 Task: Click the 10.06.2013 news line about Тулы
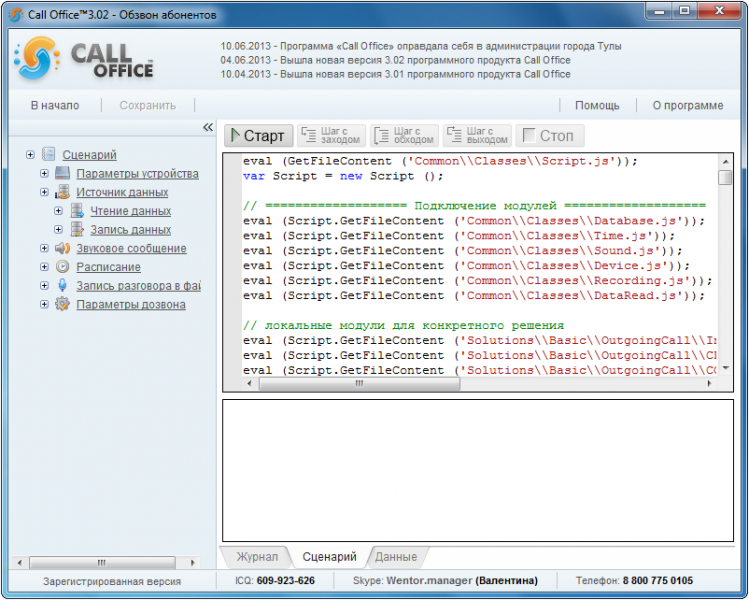[x=421, y=46]
